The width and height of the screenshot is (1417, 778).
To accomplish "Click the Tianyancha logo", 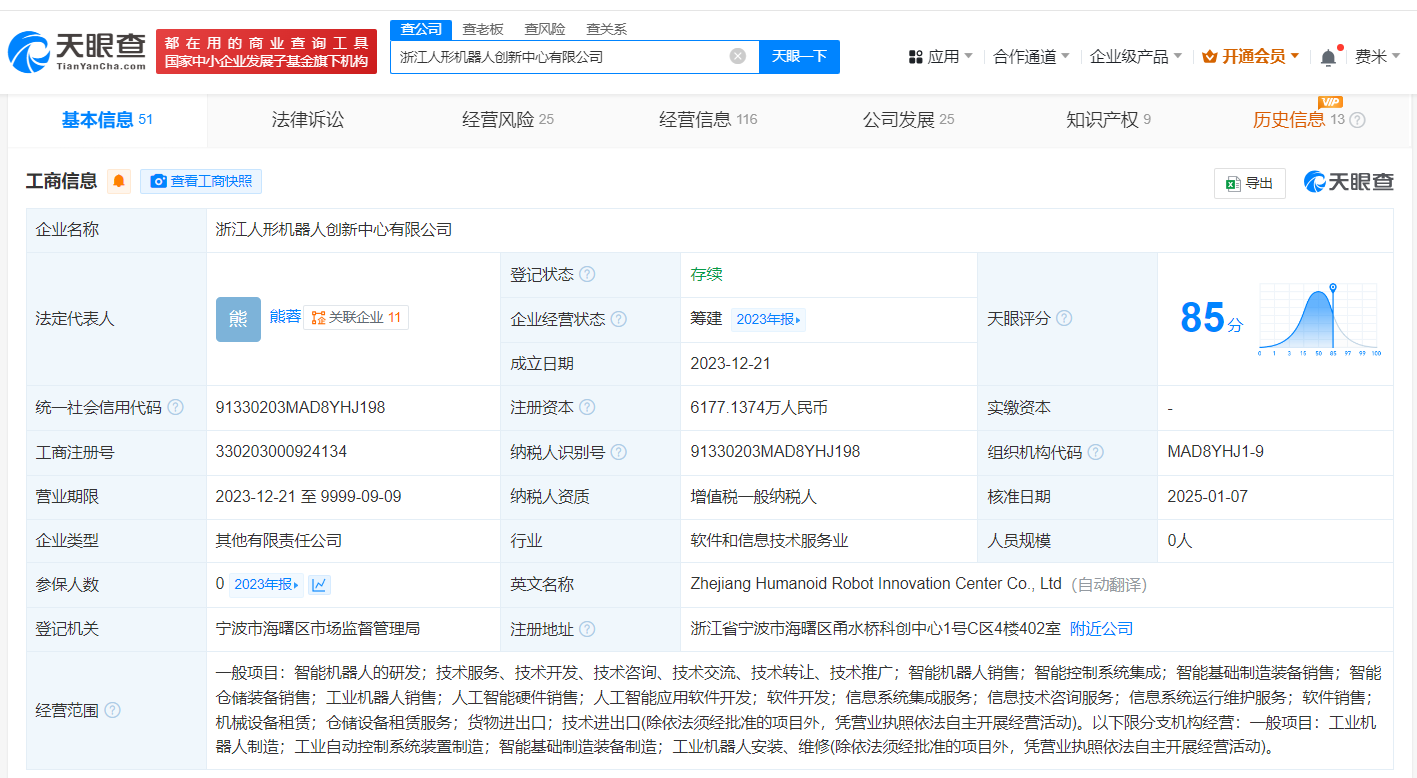I will click(76, 50).
